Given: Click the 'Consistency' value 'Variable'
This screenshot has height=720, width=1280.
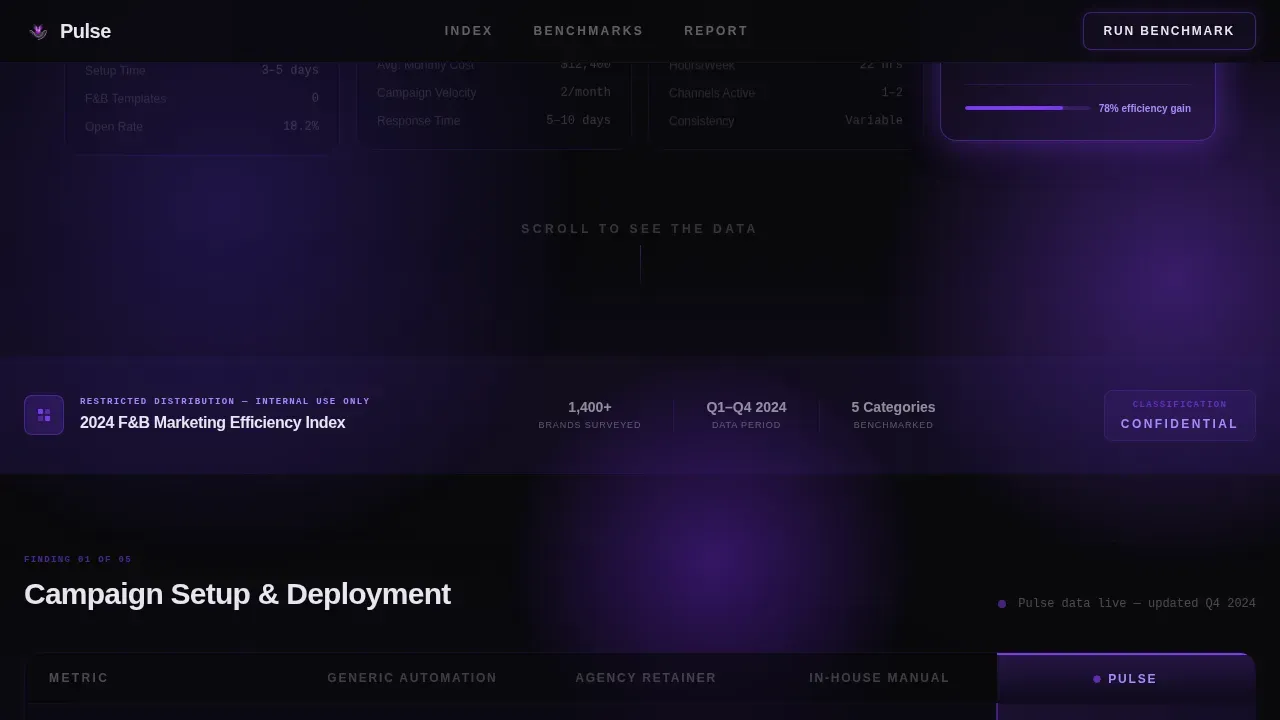Looking at the screenshot, I should (874, 121).
